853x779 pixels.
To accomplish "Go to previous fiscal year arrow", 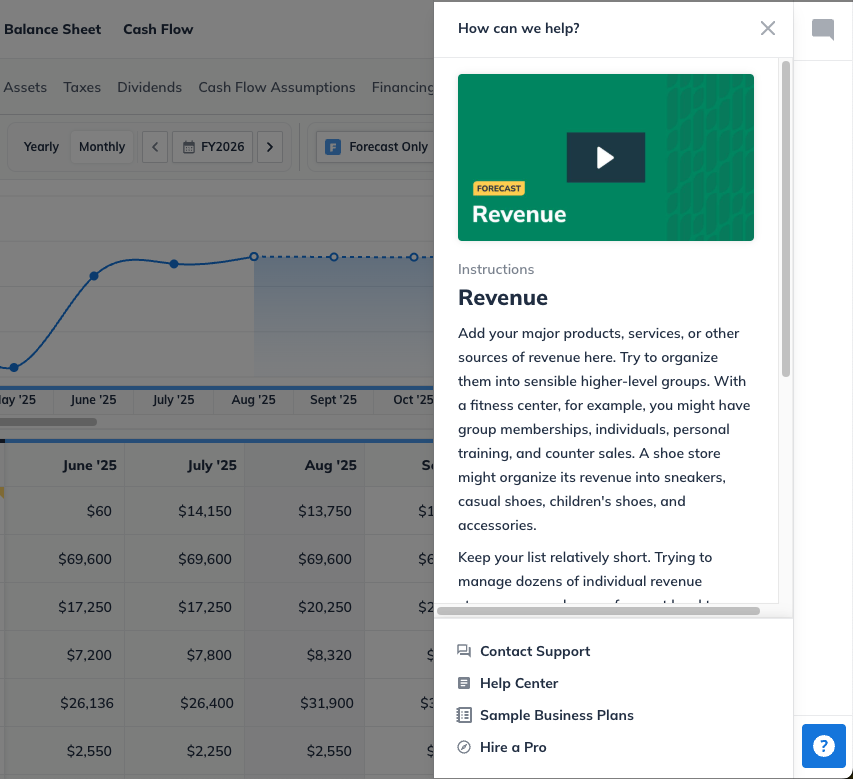I will tap(155, 147).
